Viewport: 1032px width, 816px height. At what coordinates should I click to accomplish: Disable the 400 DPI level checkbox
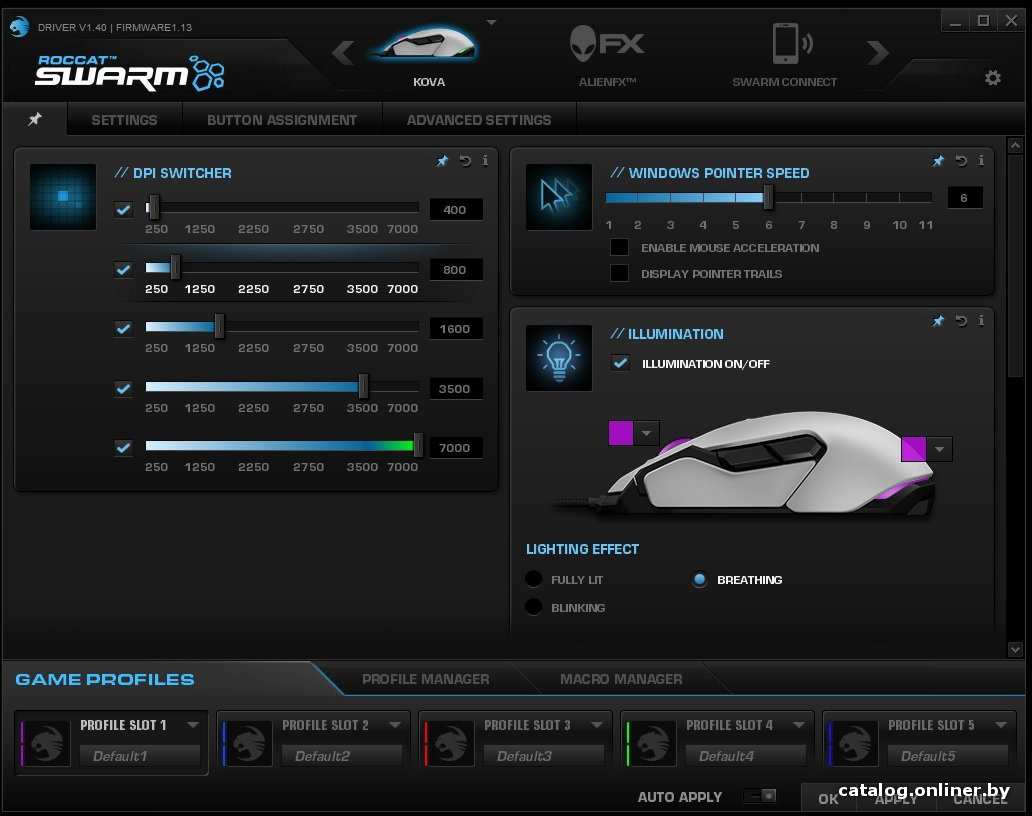pos(123,209)
